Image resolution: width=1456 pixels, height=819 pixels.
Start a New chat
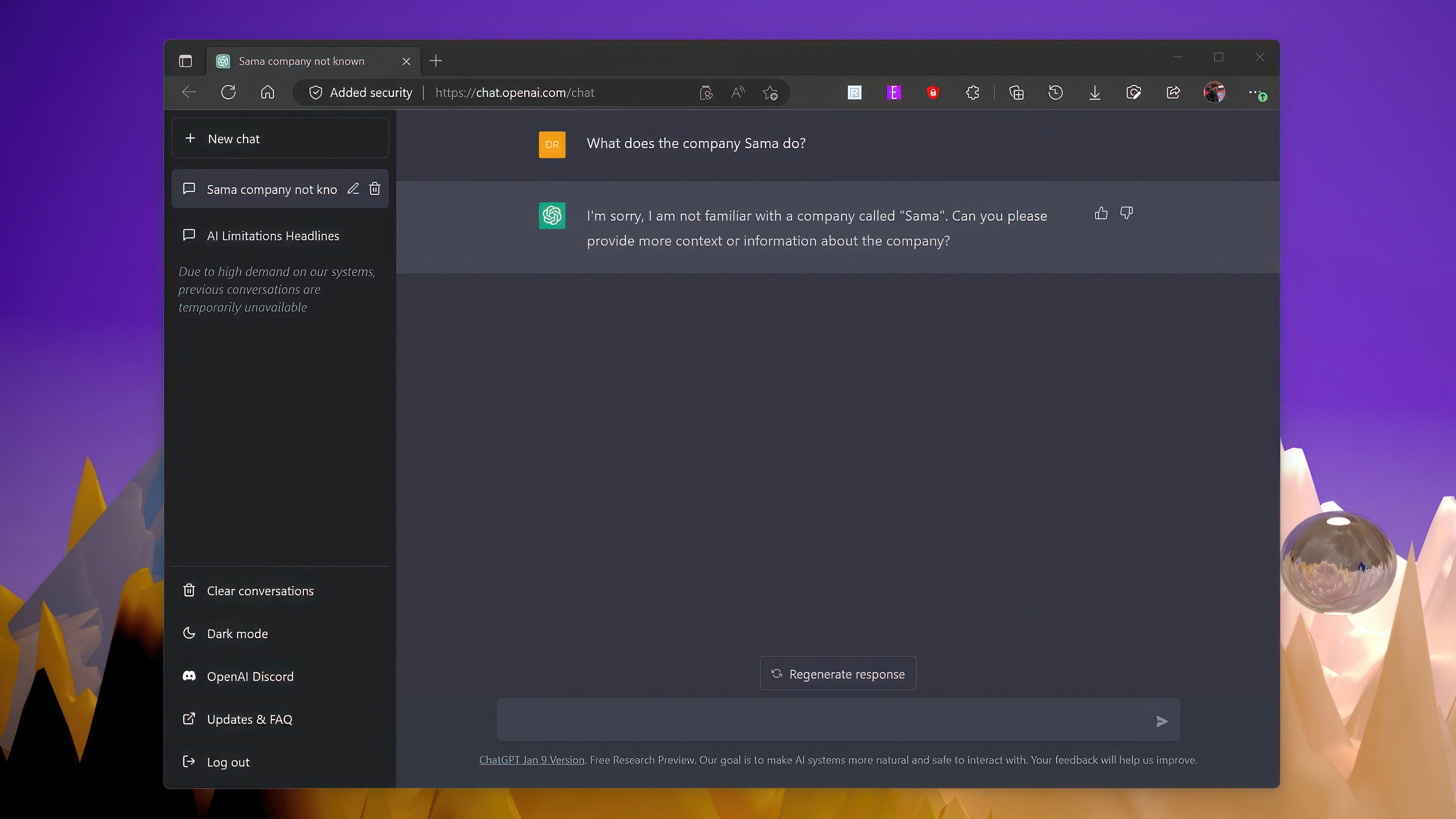point(280,138)
